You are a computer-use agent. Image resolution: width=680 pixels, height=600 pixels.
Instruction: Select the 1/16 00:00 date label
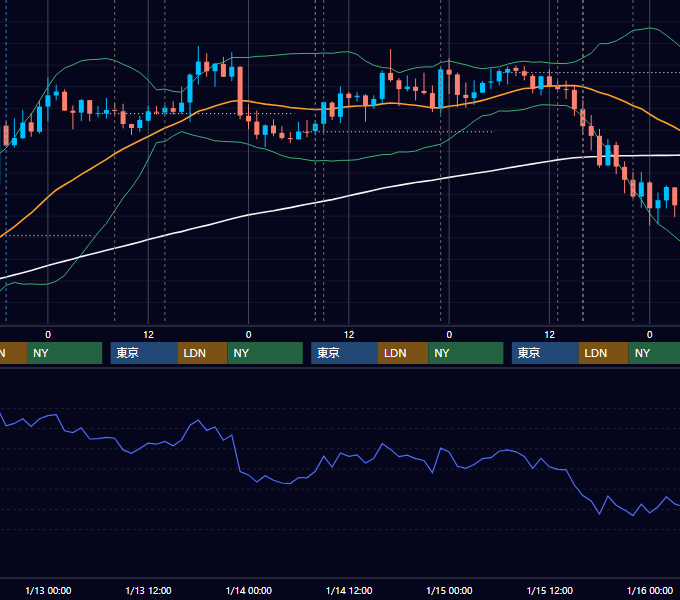click(650, 590)
